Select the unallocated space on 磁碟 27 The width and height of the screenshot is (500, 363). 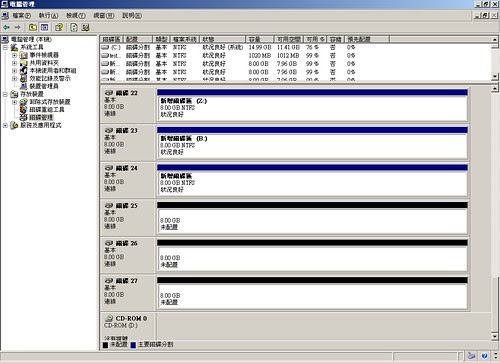(x=312, y=296)
